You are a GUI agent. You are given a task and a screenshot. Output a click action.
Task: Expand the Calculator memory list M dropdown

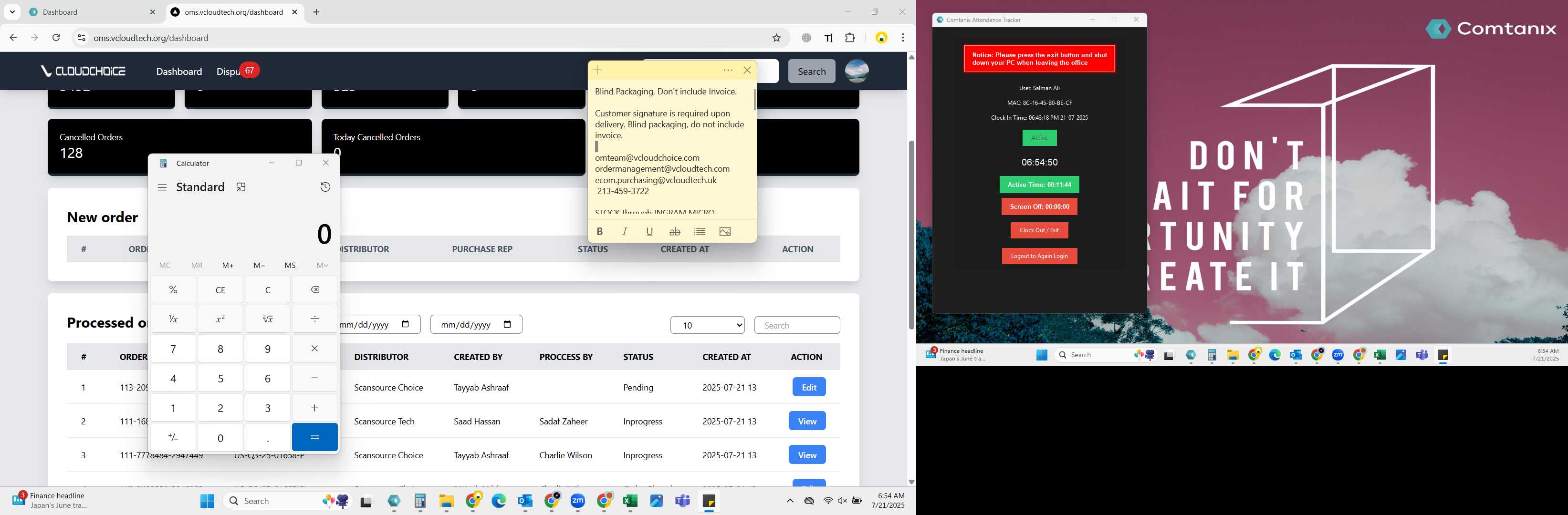click(x=322, y=265)
